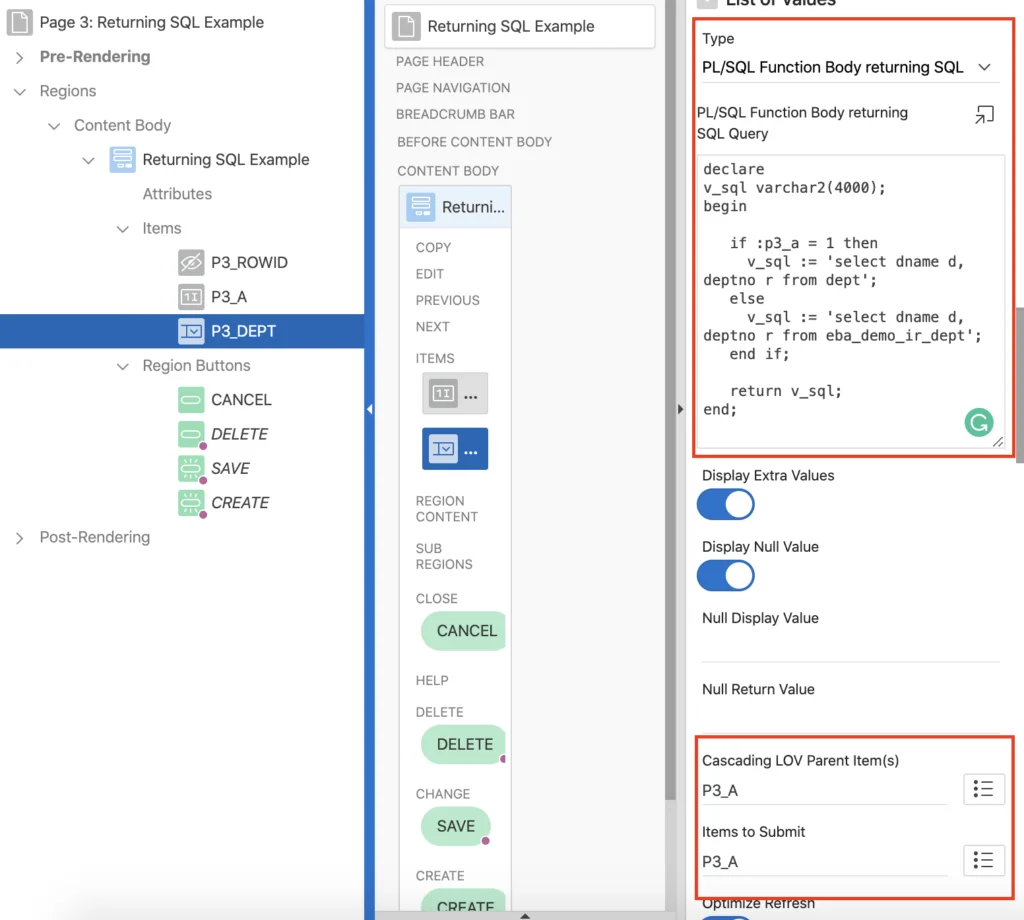Select the highlighted select list item tile in layout
This screenshot has width=1024, height=920.
click(455, 449)
